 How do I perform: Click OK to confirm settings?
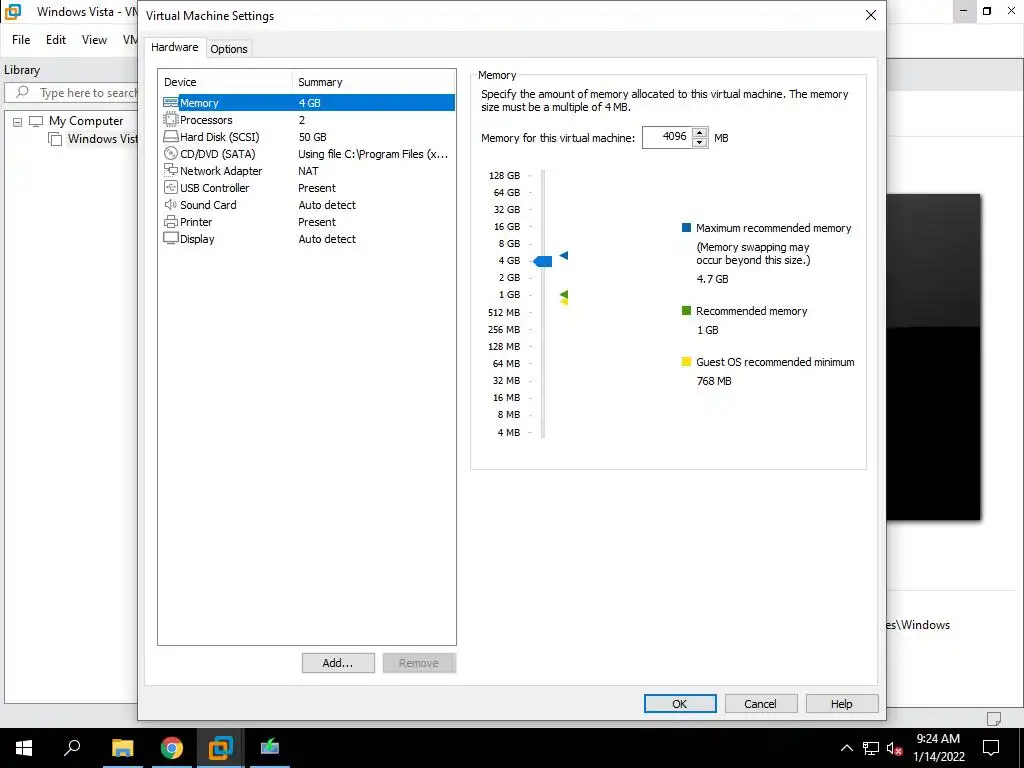680,703
